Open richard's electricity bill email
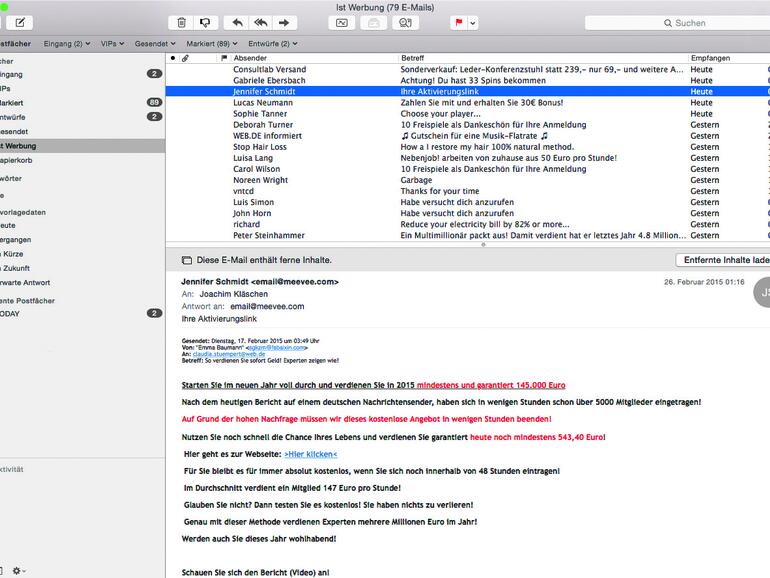 pyautogui.click(x=468, y=224)
